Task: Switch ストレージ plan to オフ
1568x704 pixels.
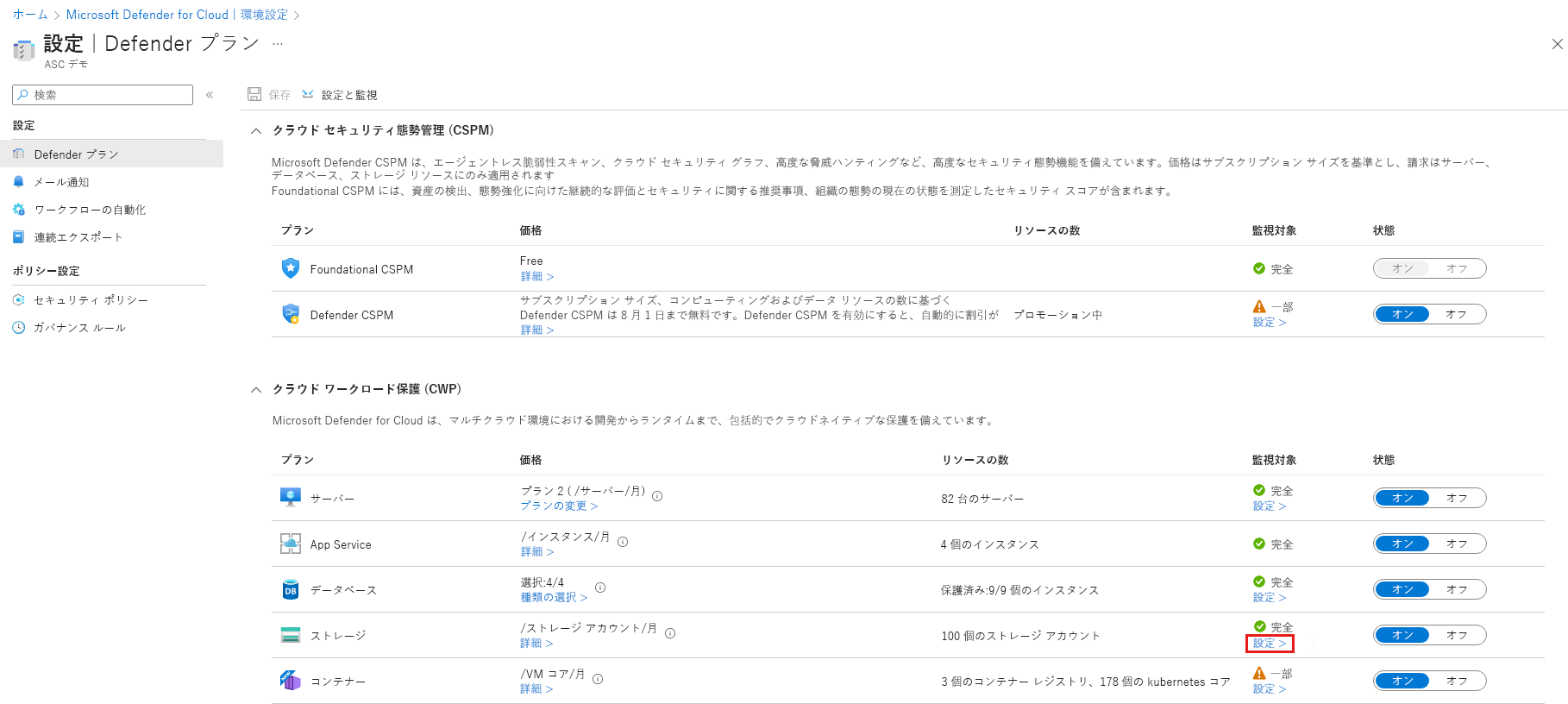Action: (1457, 635)
